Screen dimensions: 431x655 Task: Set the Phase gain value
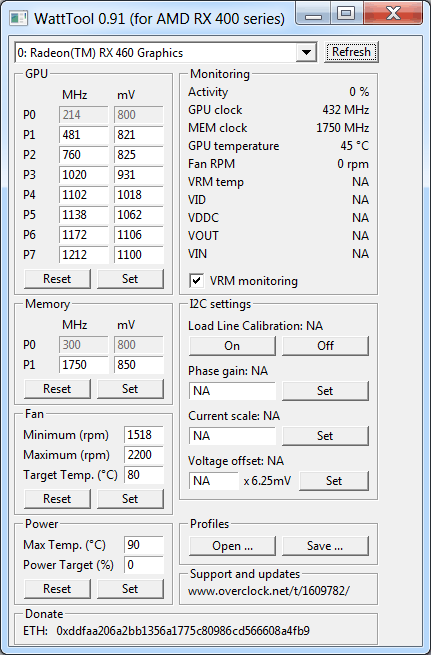[x=325, y=391]
